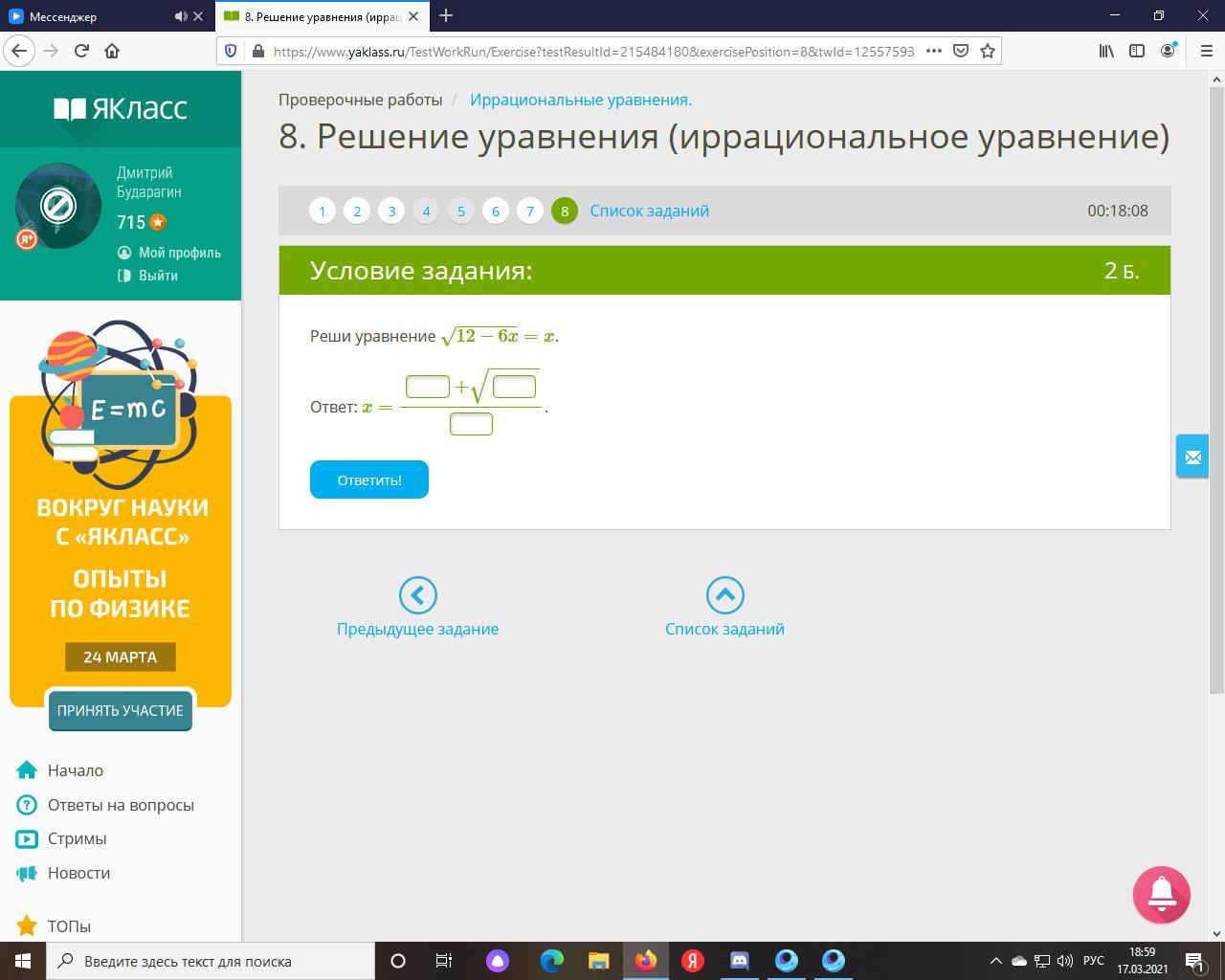The image size is (1225, 980).
Task: Click the ЯКласс logo
Action: [x=121, y=108]
